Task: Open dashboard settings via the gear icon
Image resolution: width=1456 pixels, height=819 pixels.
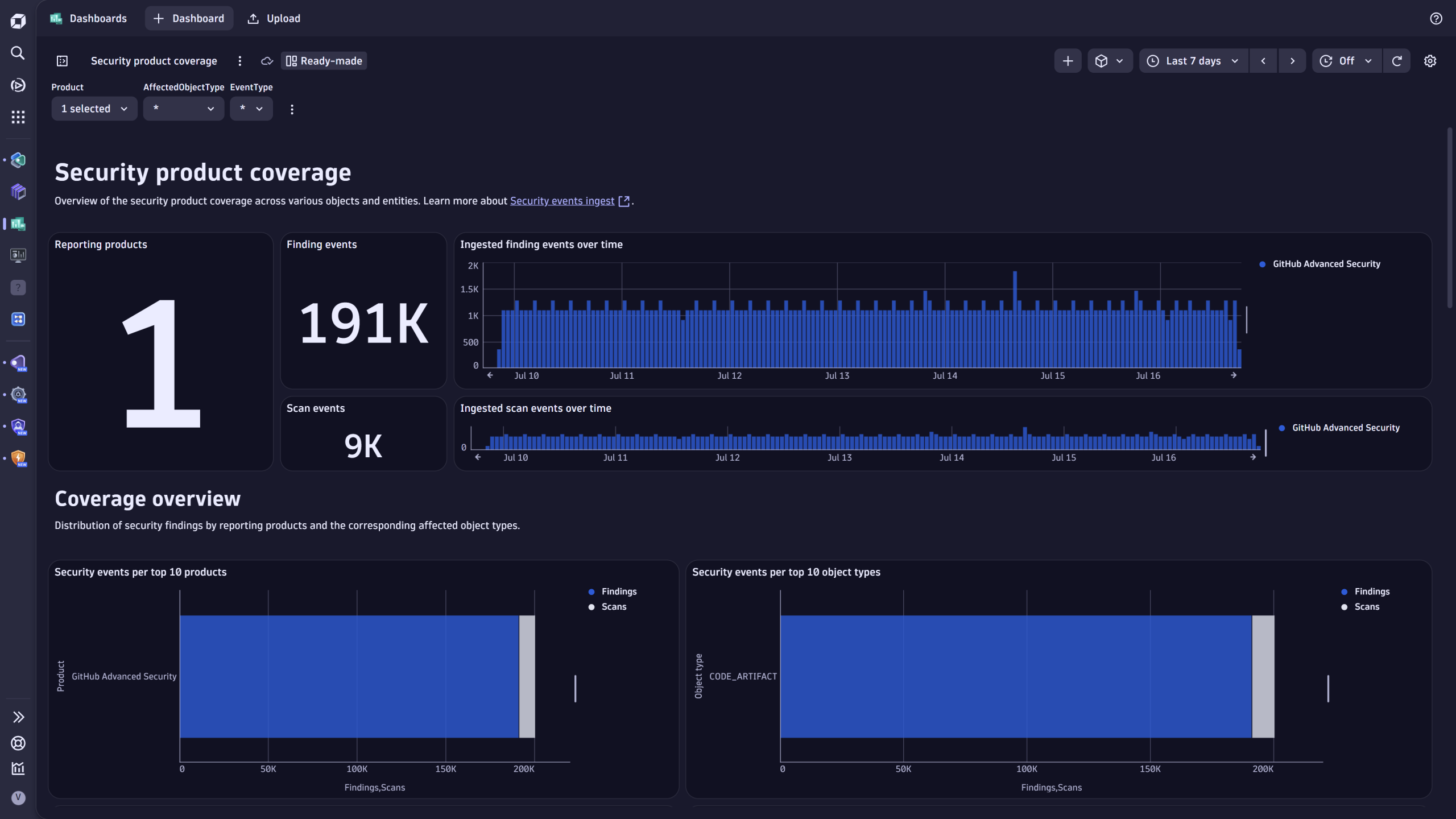Action: [x=1431, y=60]
